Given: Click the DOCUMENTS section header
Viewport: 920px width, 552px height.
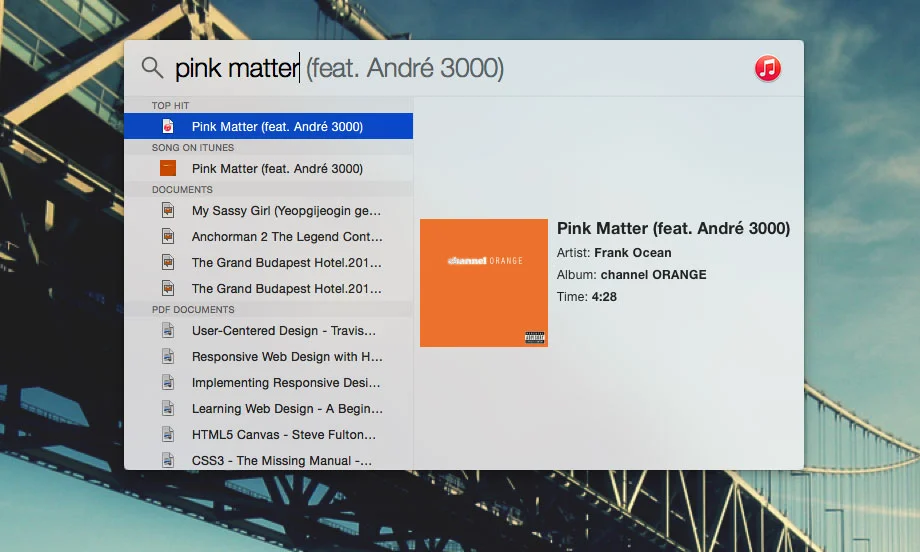Looking at the screenshot, I should tap(182, 190).
